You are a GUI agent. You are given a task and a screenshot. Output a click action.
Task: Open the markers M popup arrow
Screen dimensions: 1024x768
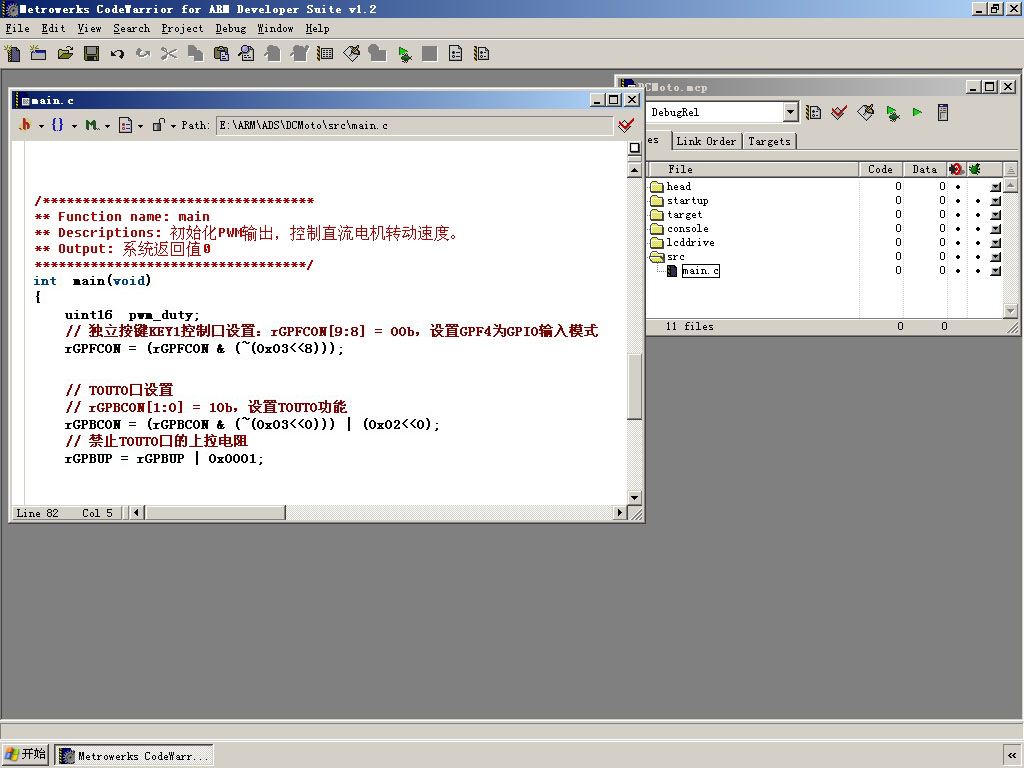tap(107, 125)
